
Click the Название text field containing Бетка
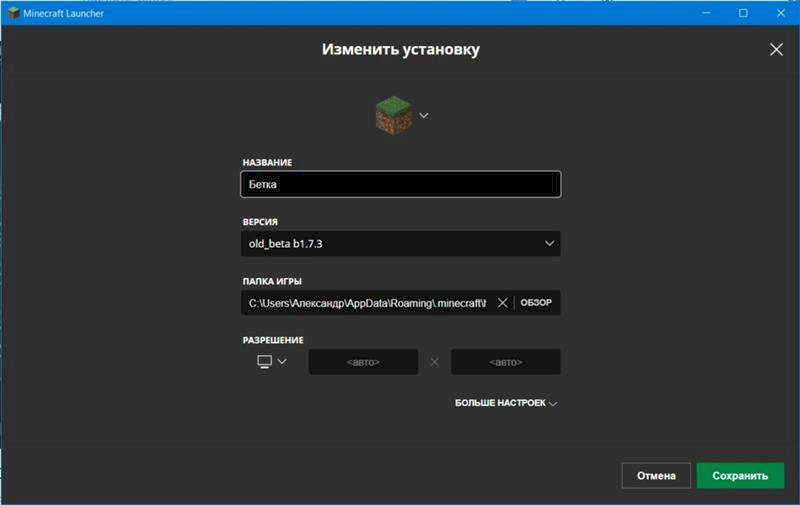point(401,184)
